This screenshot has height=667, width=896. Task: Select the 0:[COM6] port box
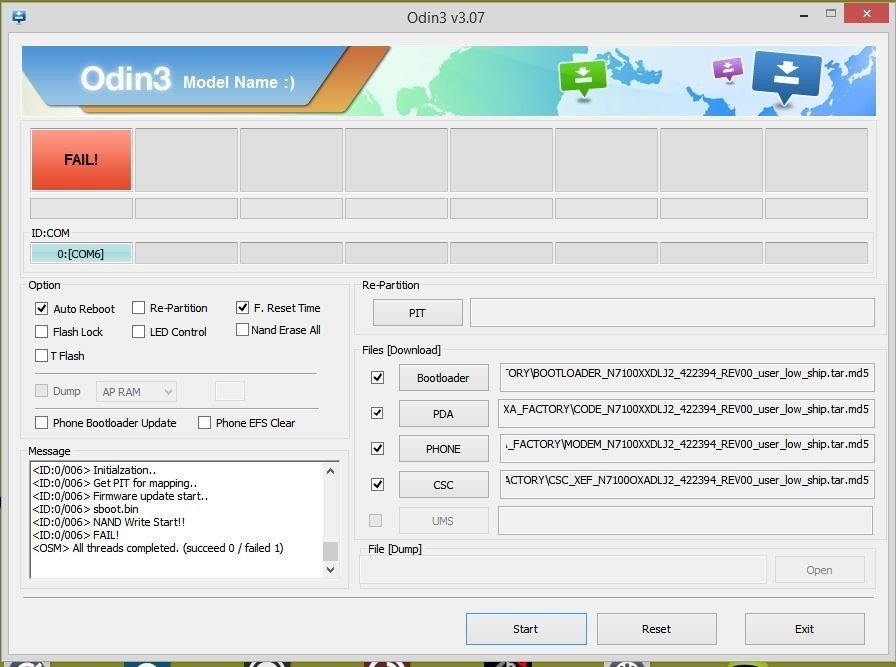(81, 253)
